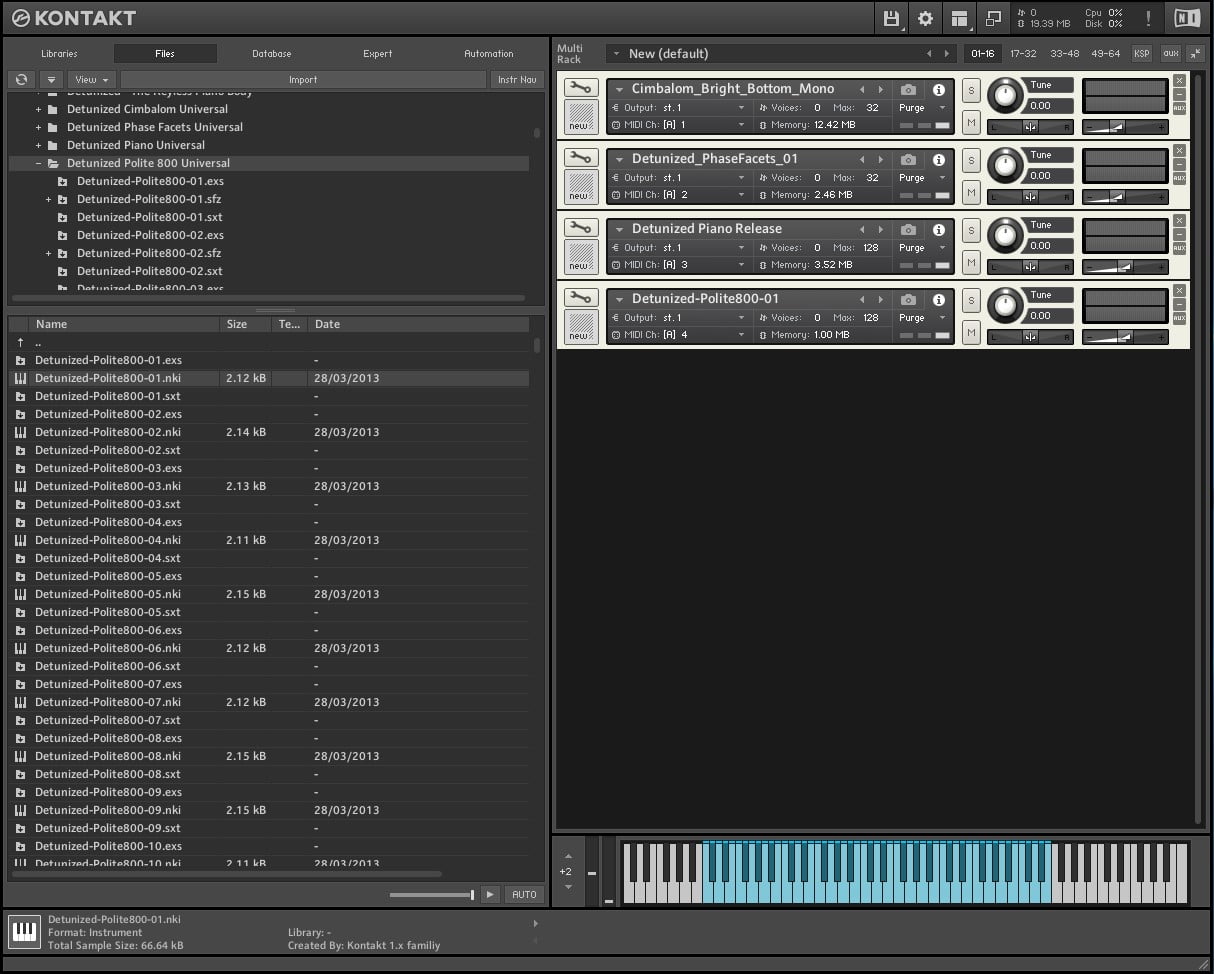Viewport: 1214px width, 974px height.
Task: Mute the Cimbalom_Bright_Bottom_Mono instrument
Action: coord(971,122)
